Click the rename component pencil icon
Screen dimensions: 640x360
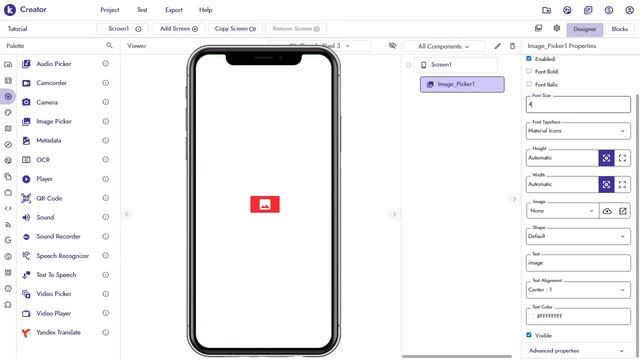pos(497,46)
